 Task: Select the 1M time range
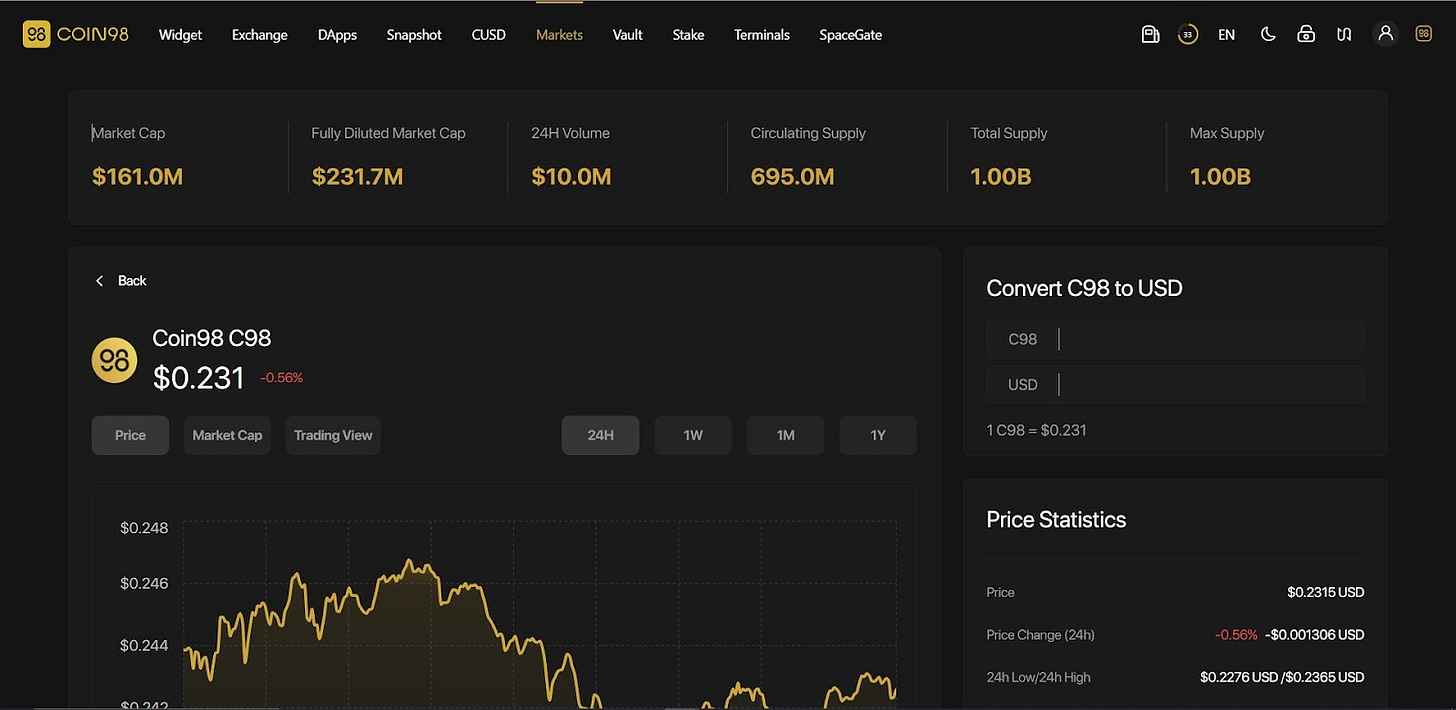point(785,435)
